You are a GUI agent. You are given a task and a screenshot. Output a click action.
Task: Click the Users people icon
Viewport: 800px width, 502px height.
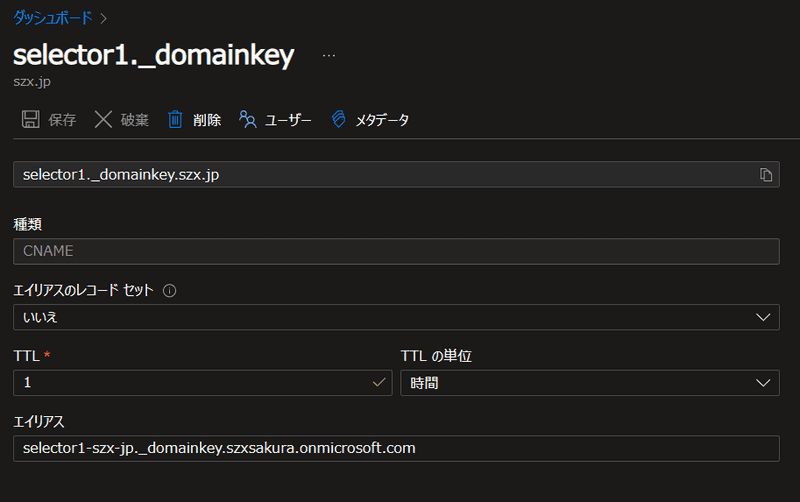pos(248,120)
